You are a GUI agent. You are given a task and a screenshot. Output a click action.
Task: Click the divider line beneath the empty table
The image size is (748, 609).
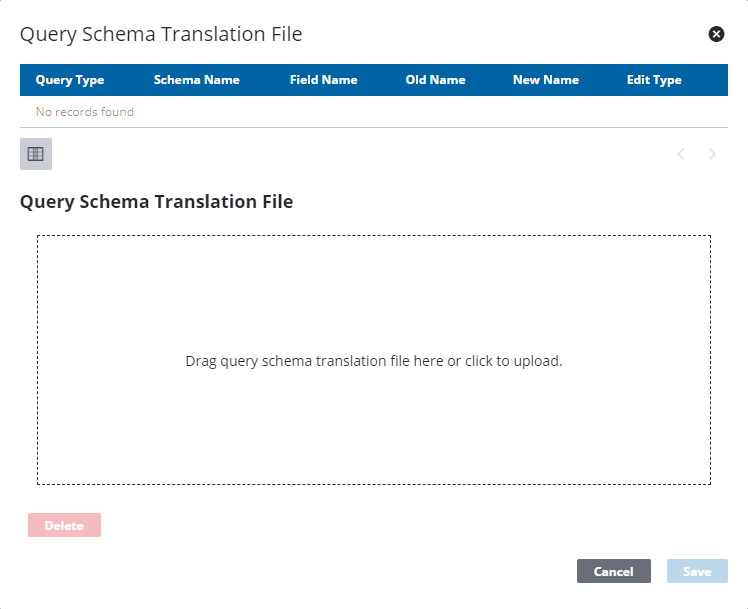(x=374, y=128)
